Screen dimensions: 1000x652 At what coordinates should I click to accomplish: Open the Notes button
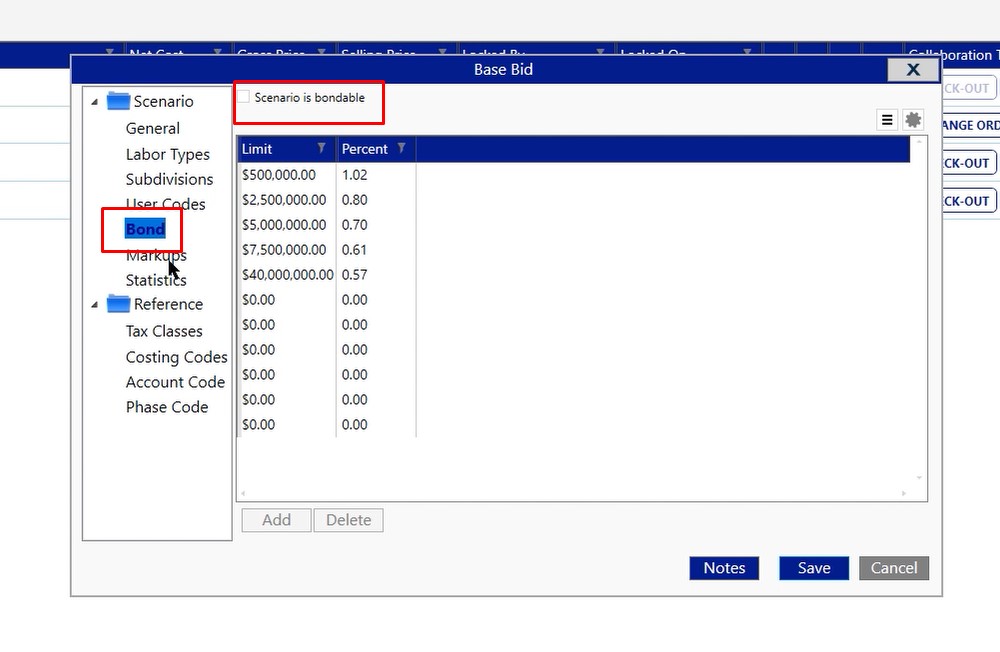tap(724, 568)
